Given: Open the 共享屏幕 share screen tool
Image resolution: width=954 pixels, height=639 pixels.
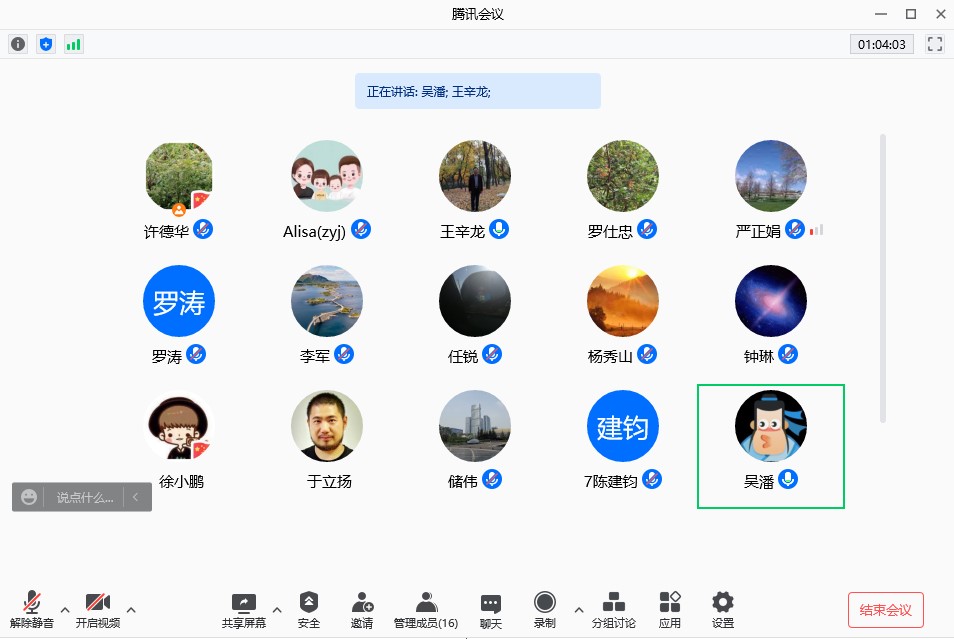Looking at the screenshot, I should pos(244,609).
